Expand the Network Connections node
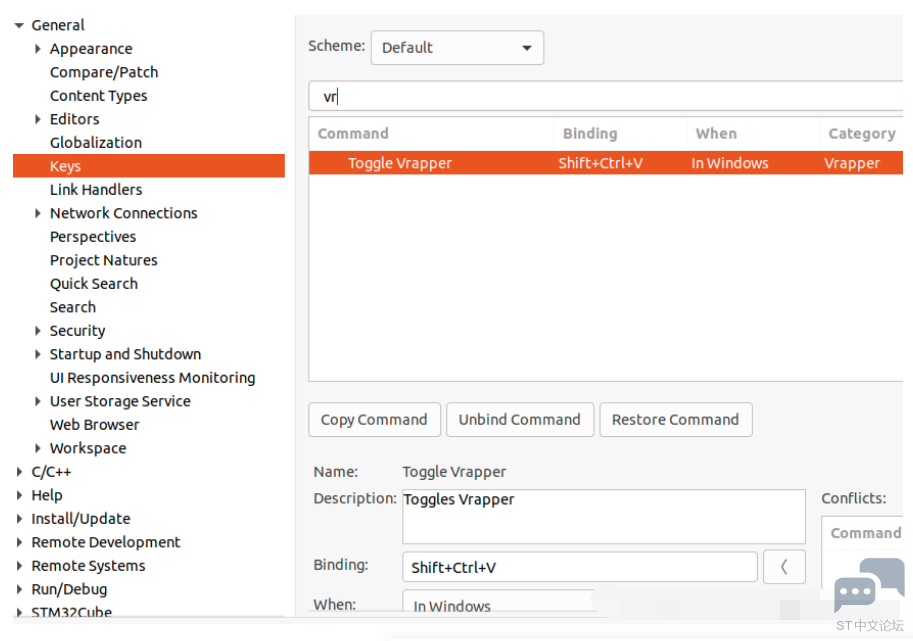 38,213
